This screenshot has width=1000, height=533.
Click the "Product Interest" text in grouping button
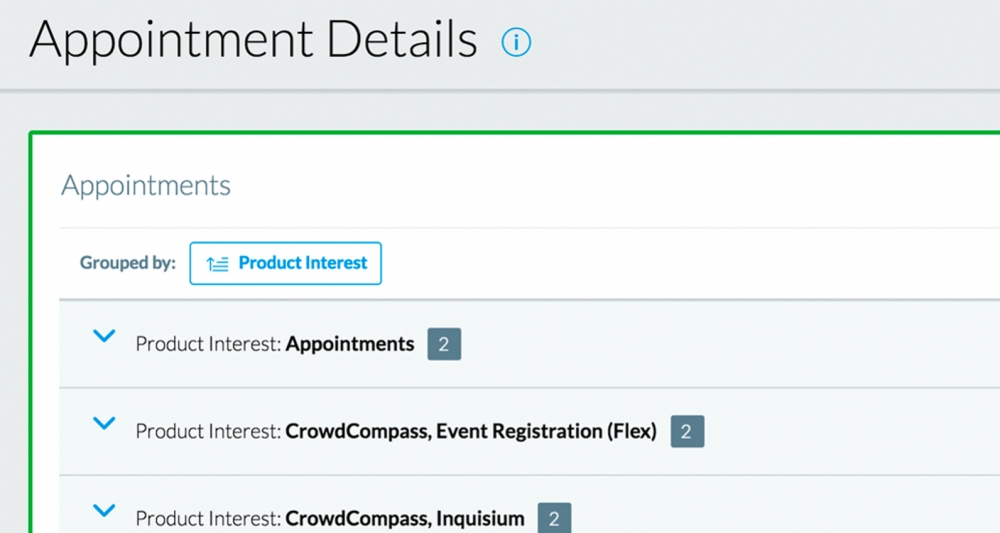tap(303, 263)
